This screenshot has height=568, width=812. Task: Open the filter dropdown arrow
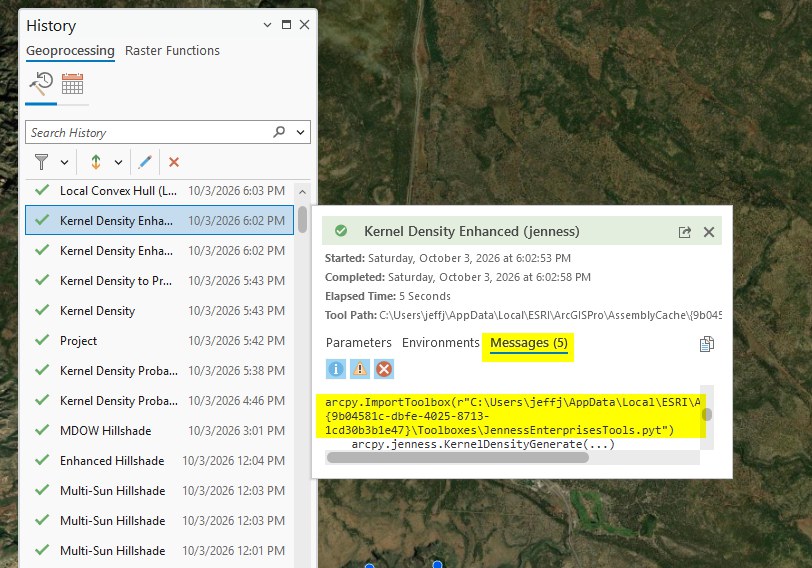[64, 163]
